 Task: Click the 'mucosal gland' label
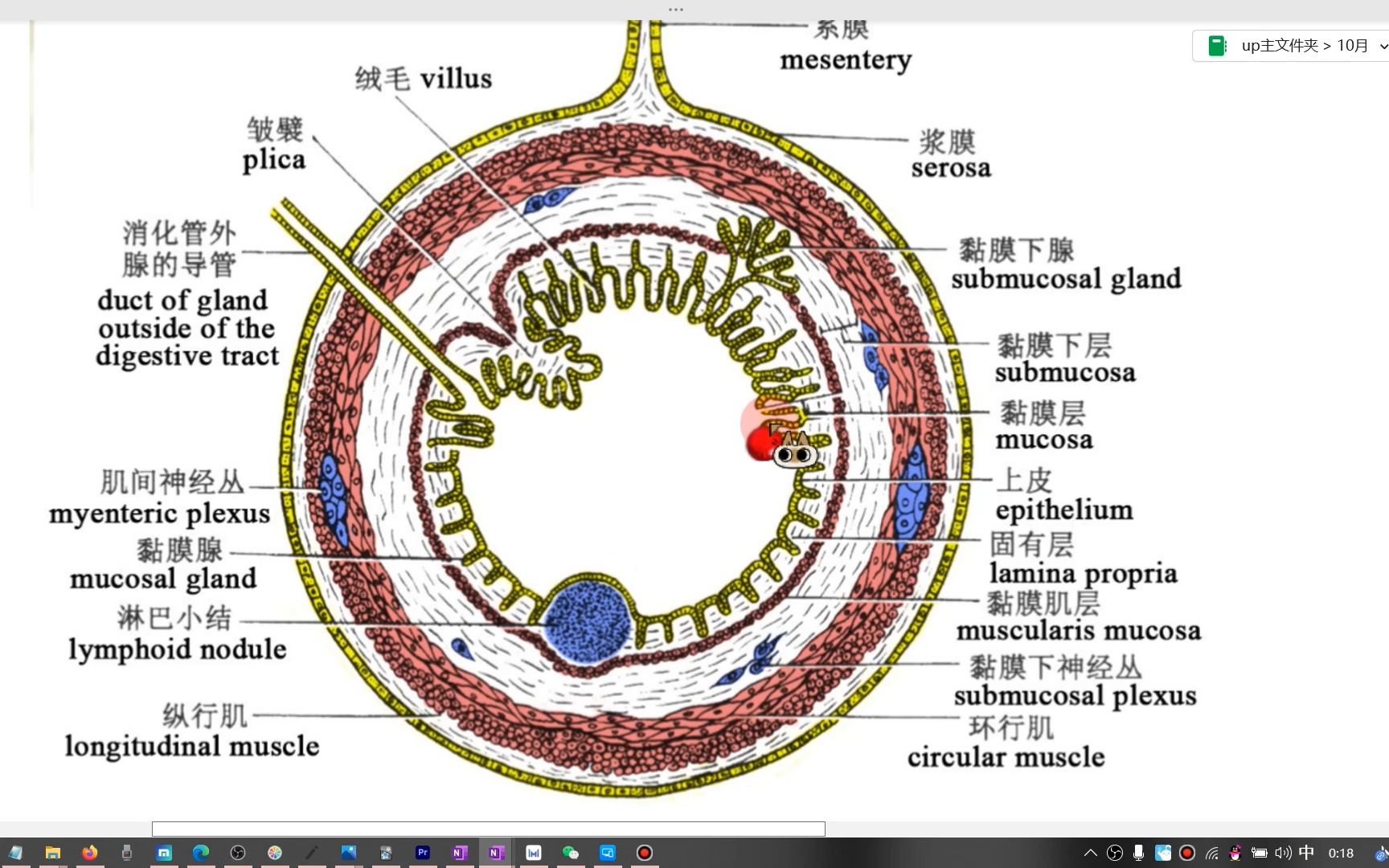click(163, 579)
